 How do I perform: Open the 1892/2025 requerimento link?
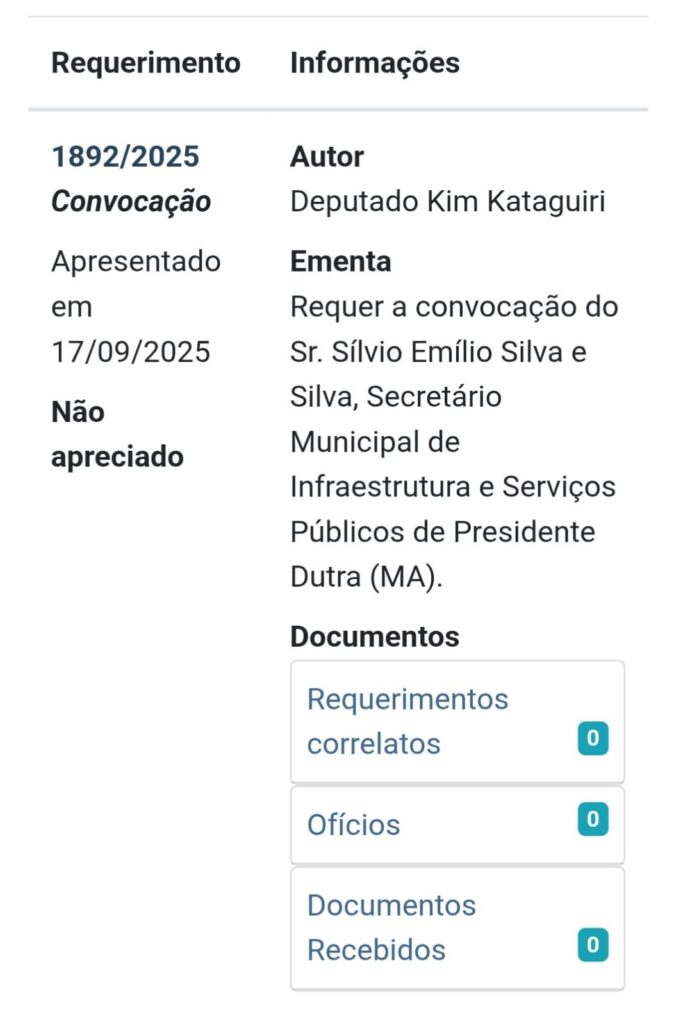tap(125, 157)
